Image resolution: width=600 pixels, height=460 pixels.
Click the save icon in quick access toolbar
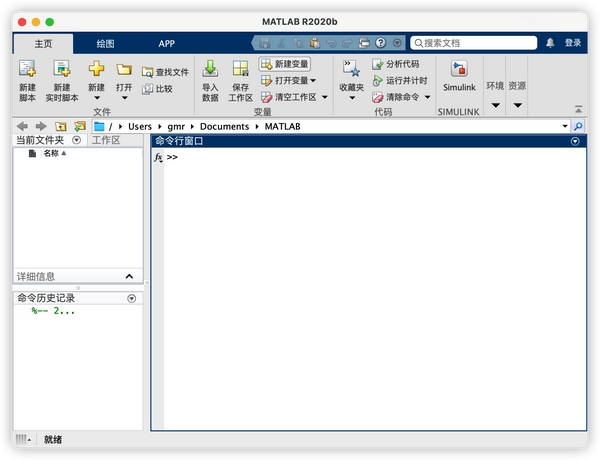(x=264, y=43)
